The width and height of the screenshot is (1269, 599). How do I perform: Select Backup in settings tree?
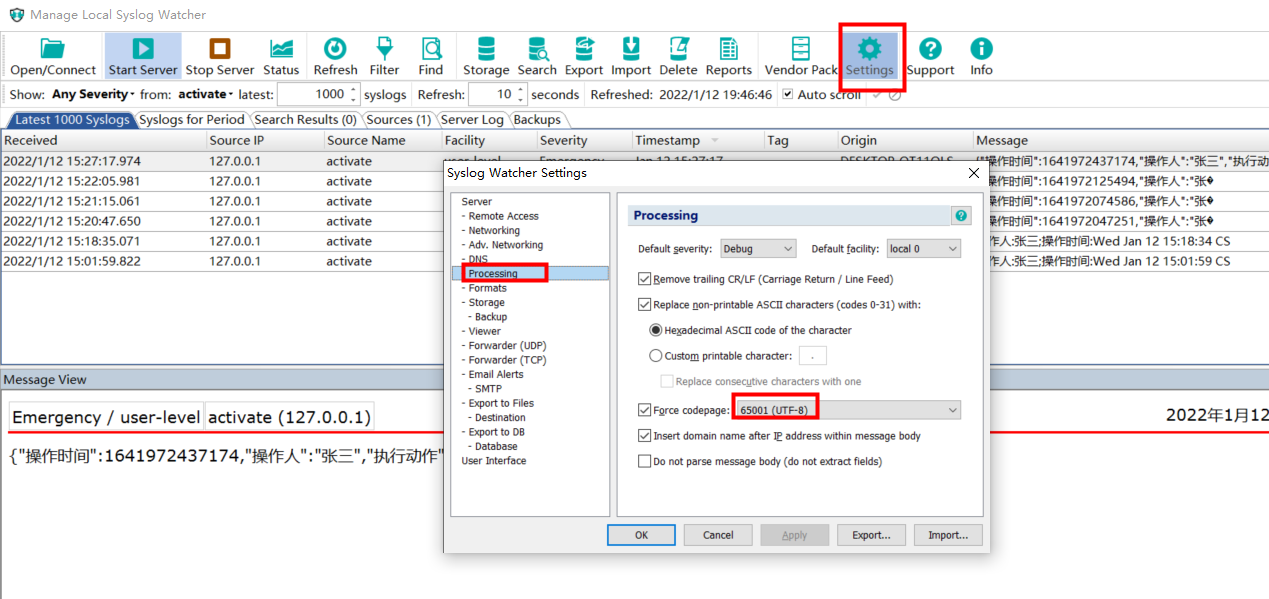pyautogui.click(x=491, y=317)
